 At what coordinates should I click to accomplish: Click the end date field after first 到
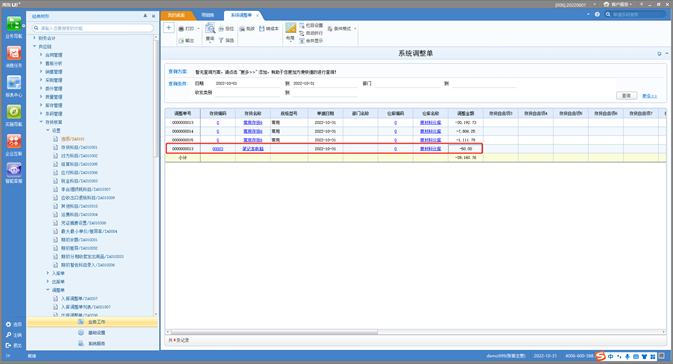click(x=324, y=84)
